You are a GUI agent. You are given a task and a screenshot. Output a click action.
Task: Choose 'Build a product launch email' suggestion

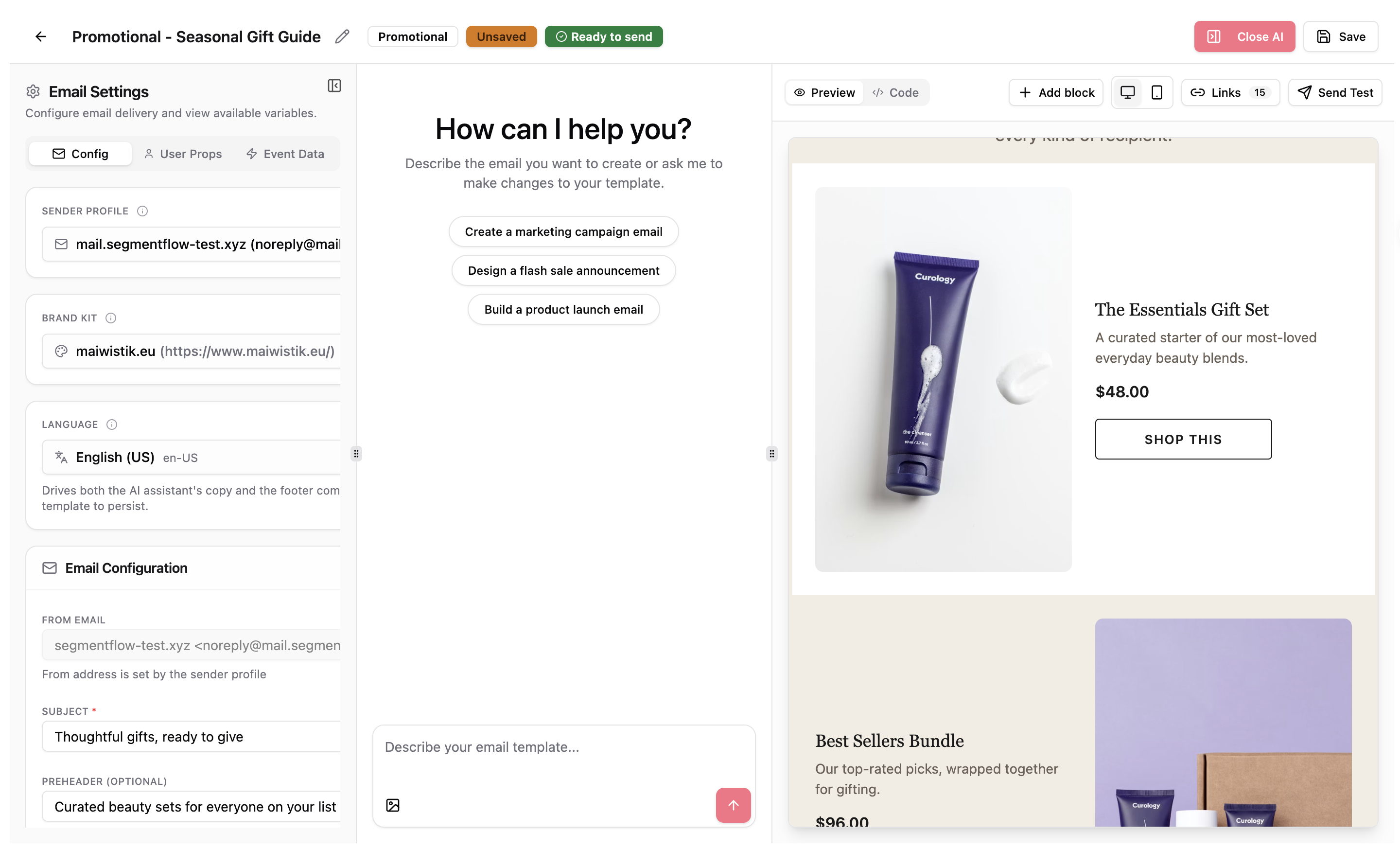tap(563, 310)
